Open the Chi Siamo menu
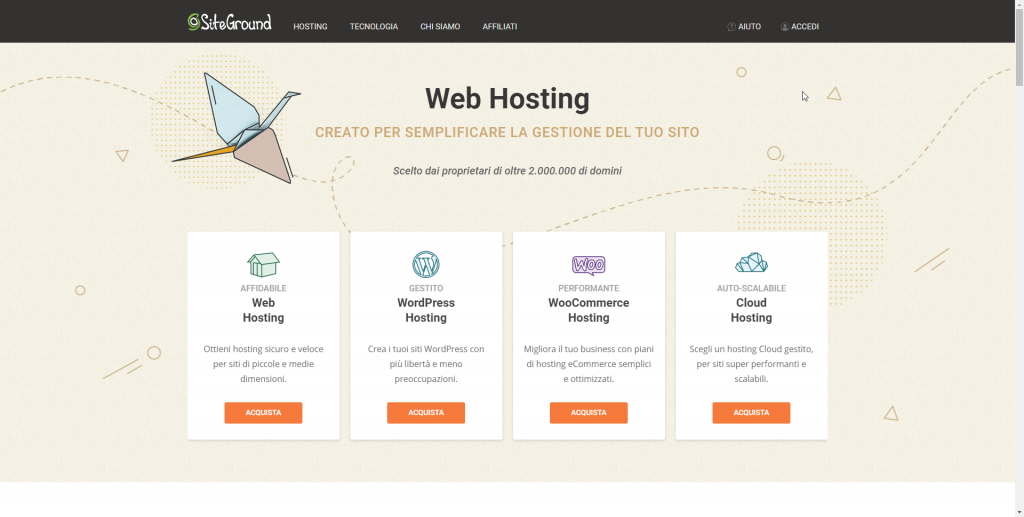This screenshot has width=1024, height=517. click(x=440, y=27)
